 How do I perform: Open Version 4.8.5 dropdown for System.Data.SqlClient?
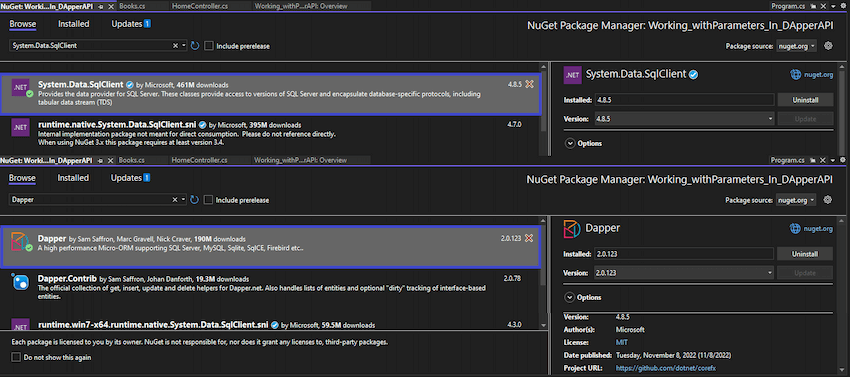click(684, 118)
